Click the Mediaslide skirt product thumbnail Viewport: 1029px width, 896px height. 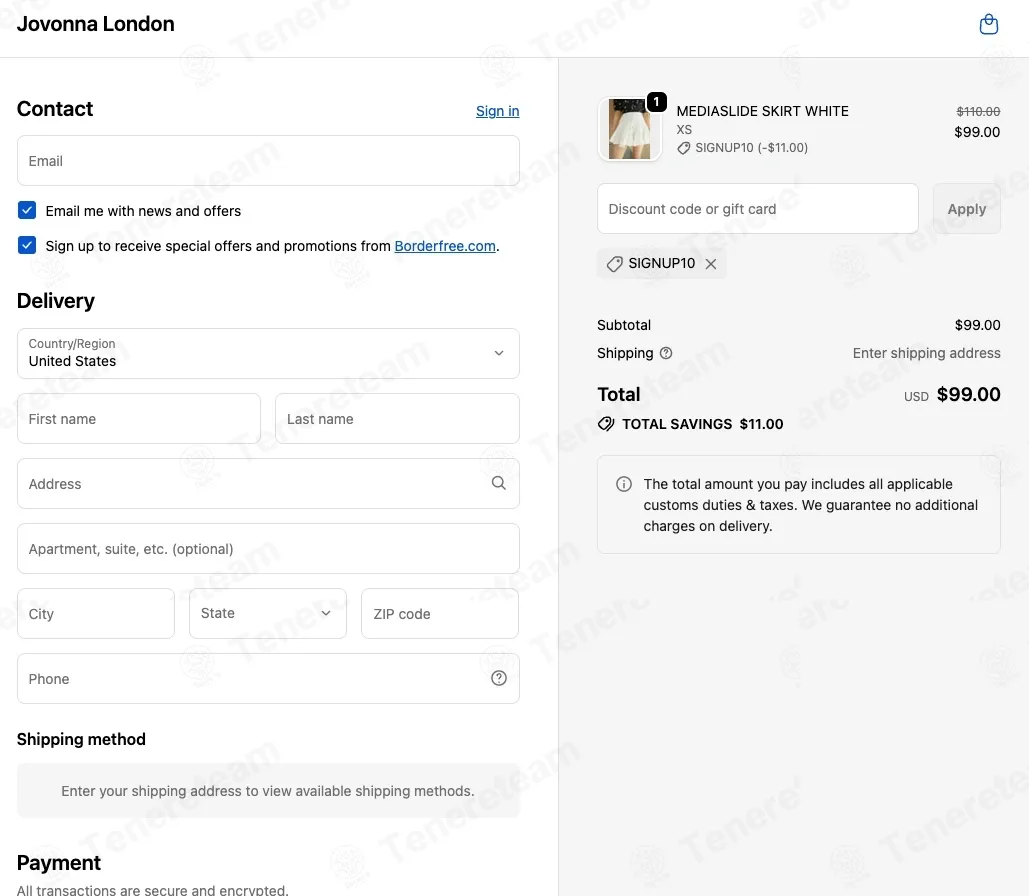629,129
